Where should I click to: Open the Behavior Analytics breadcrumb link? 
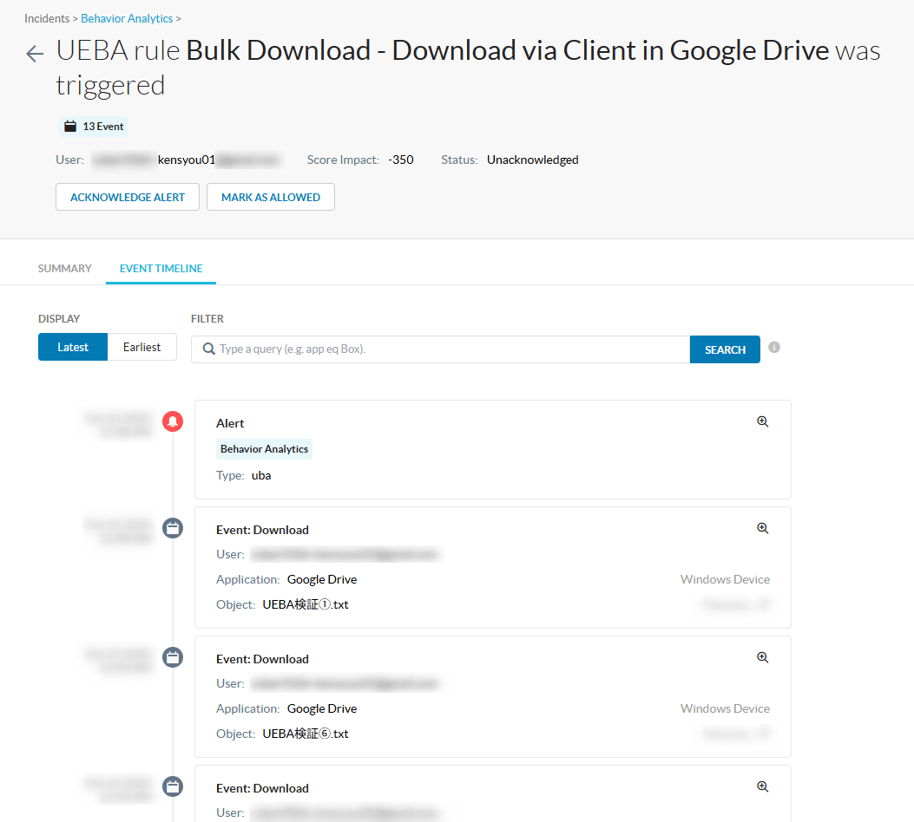(x=126, y=17)
